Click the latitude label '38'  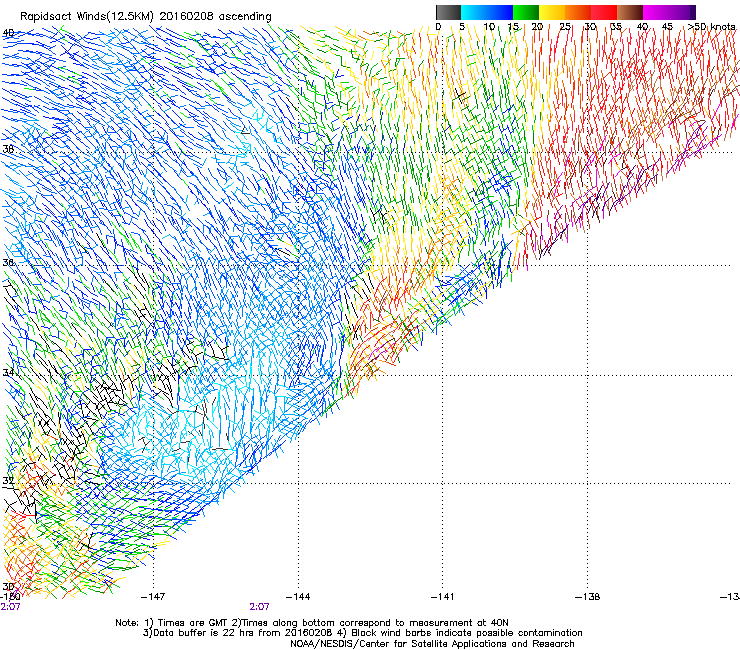(8, 149)
